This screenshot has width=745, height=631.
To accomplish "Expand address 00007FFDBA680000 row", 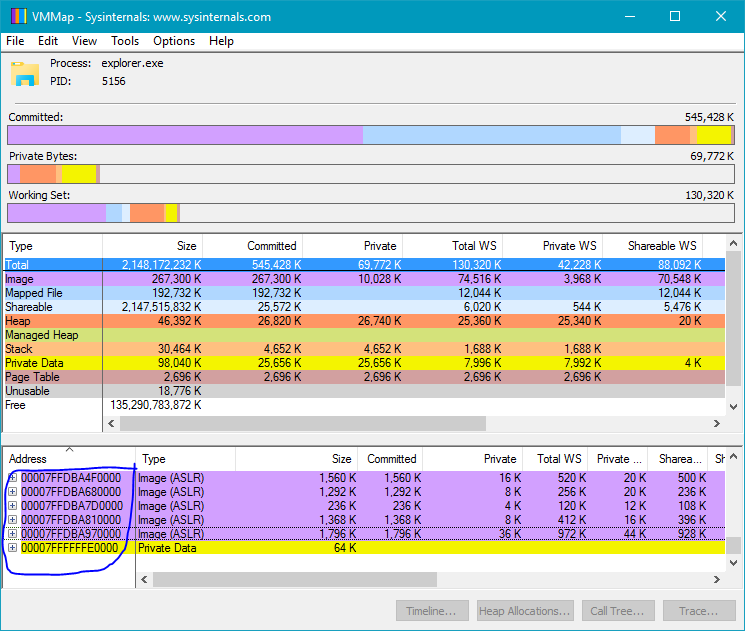I will pyautogui.click(x=13, y=492).
